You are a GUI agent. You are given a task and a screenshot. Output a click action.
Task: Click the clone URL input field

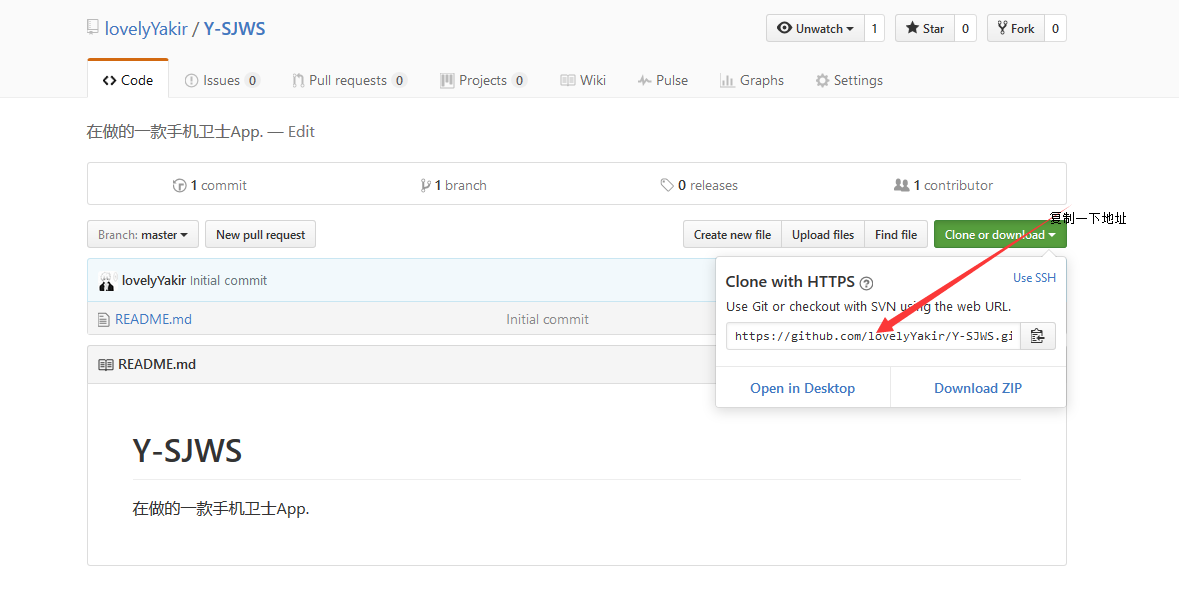coord(873,336)
